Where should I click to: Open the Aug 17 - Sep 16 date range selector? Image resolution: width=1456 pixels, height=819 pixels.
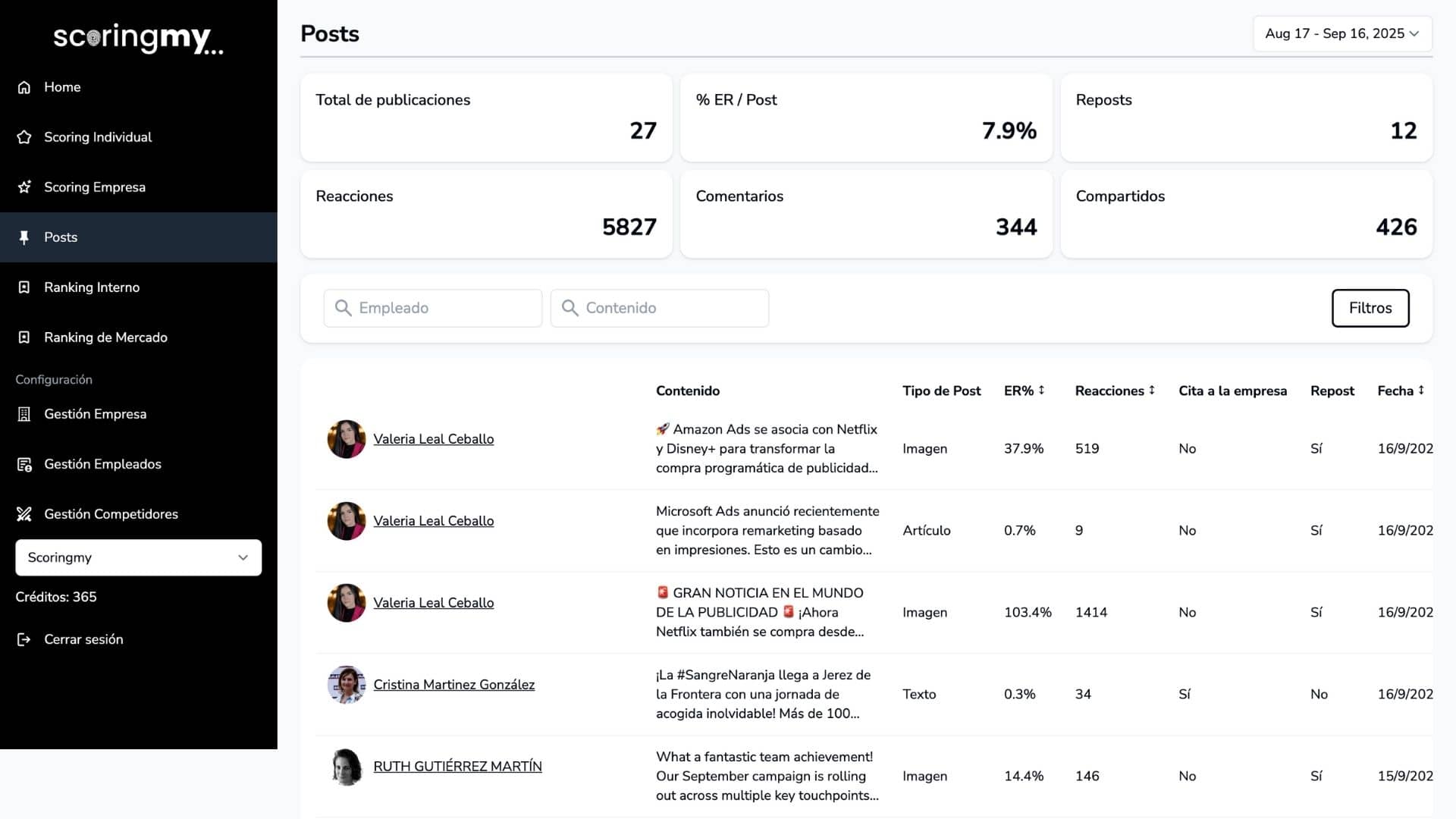click(x=1341, y=33)
